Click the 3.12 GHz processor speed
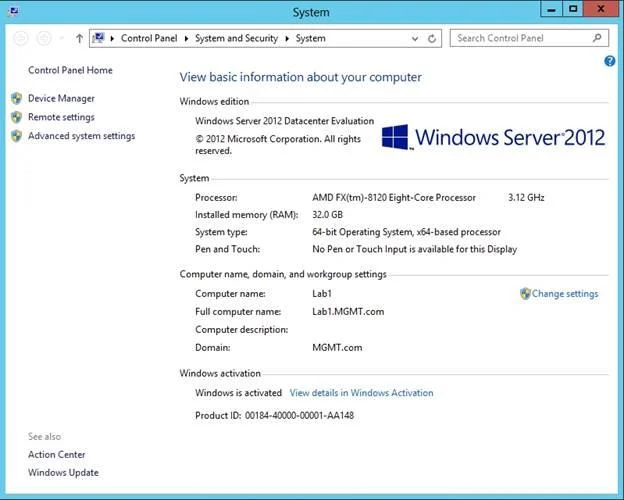The width and height of the screenshot is (624, 500). tap(526, 197)
